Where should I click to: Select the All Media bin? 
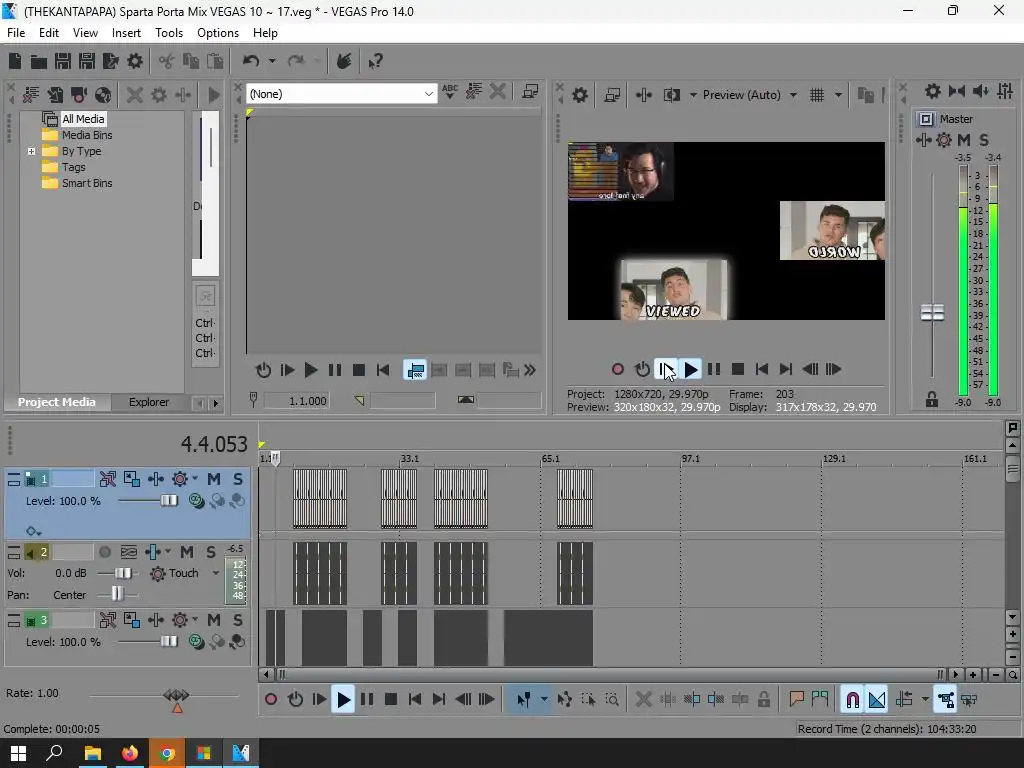83,119
